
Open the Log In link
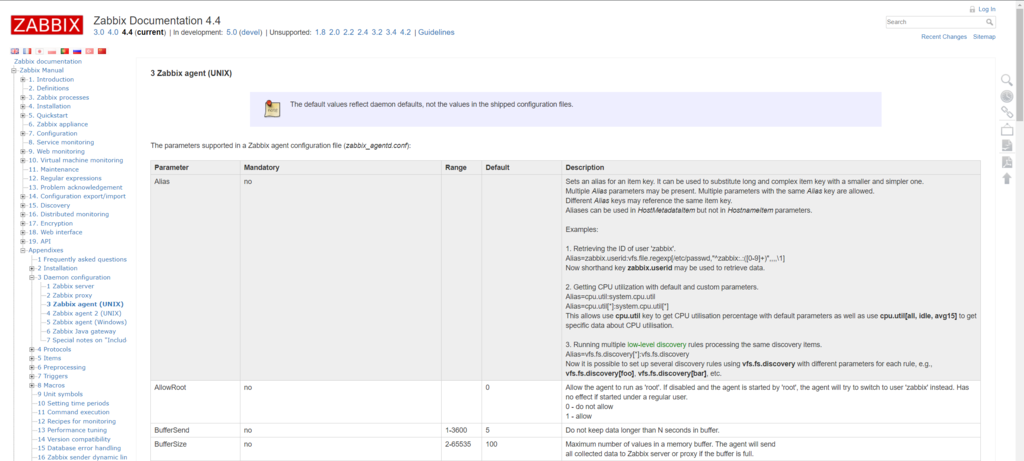(985, 9)
